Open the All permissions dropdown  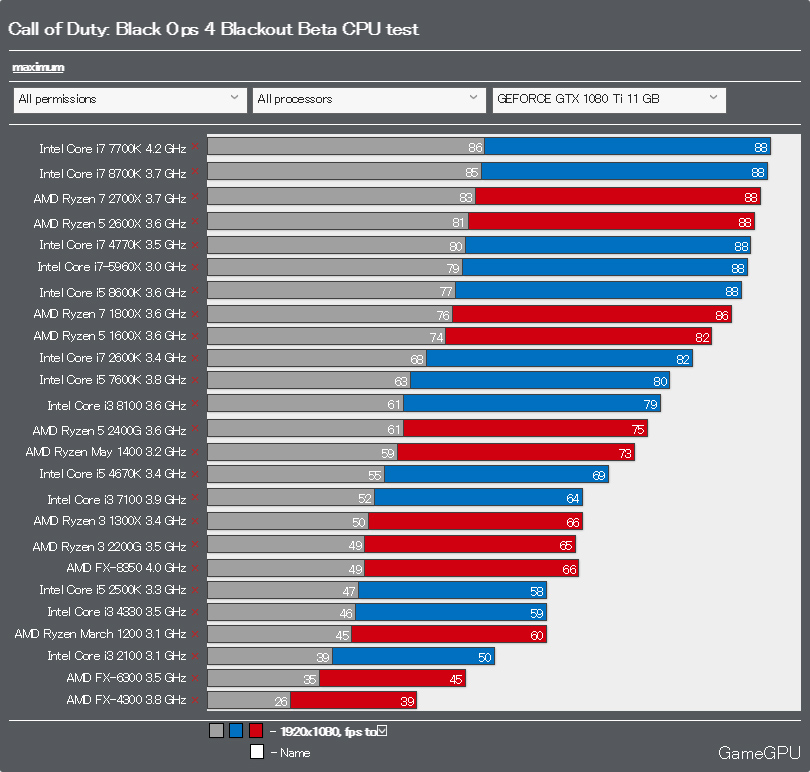pos(130,100)
